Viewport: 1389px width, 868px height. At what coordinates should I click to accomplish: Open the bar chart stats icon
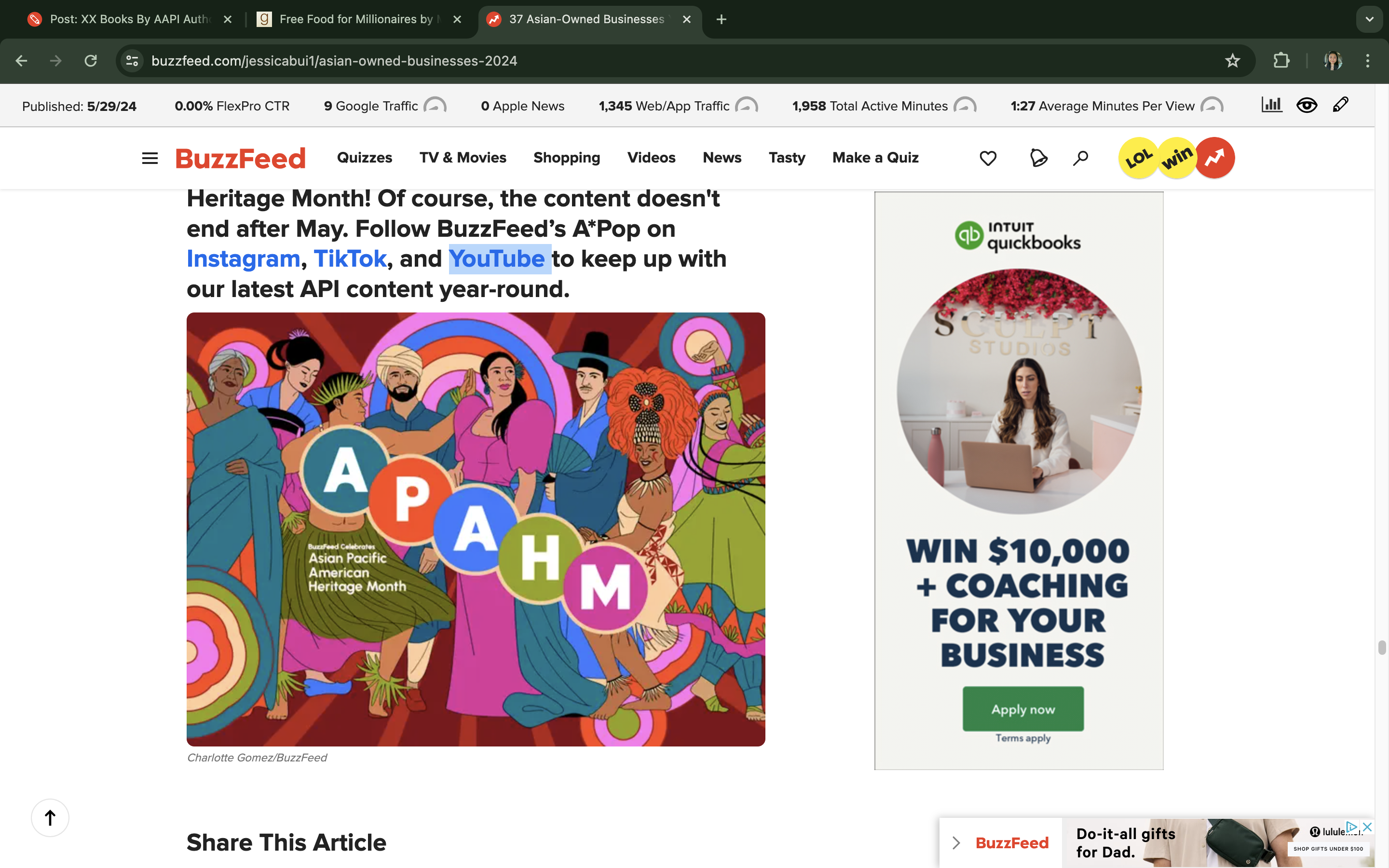point(1271,105)
